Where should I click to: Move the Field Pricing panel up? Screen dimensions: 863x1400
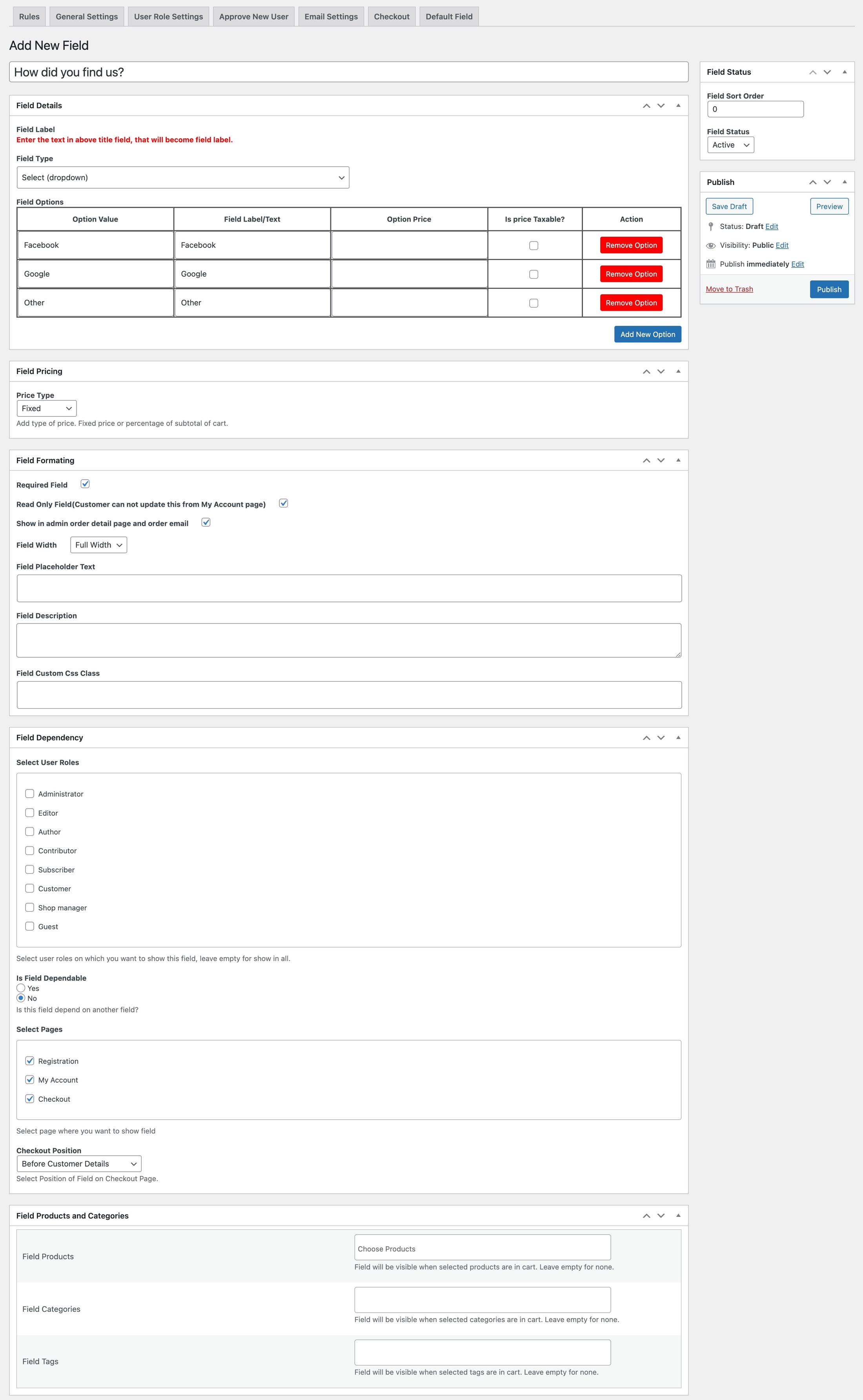pyautogui.click(x=647, y=371)
